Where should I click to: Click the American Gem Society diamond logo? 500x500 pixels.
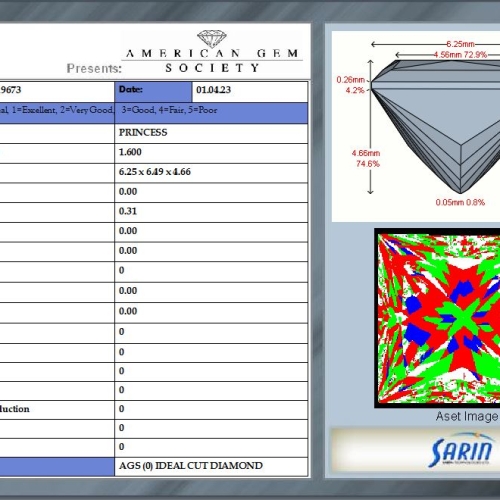click(212, 38)
